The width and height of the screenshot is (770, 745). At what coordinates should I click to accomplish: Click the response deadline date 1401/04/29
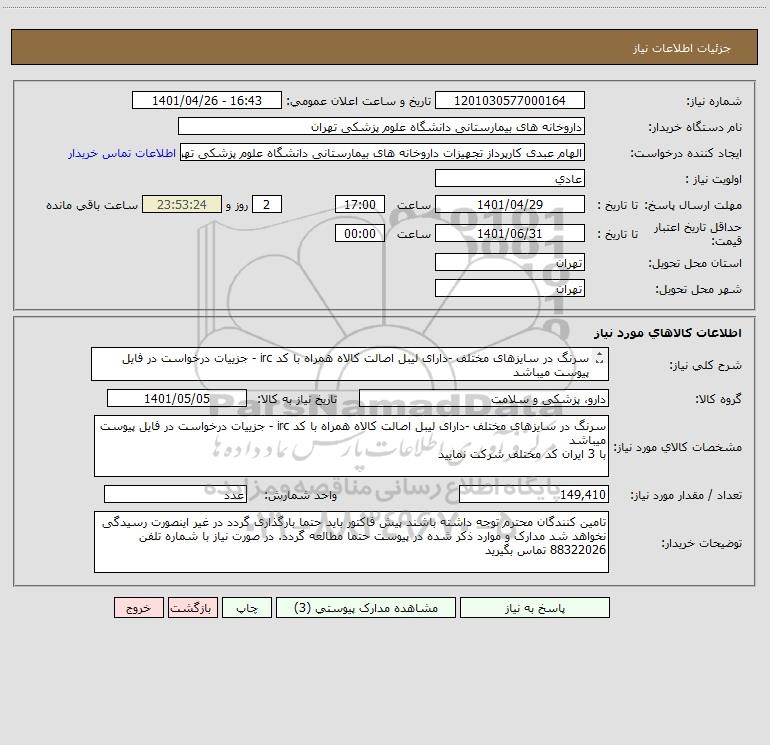click(x=510, y=204)
